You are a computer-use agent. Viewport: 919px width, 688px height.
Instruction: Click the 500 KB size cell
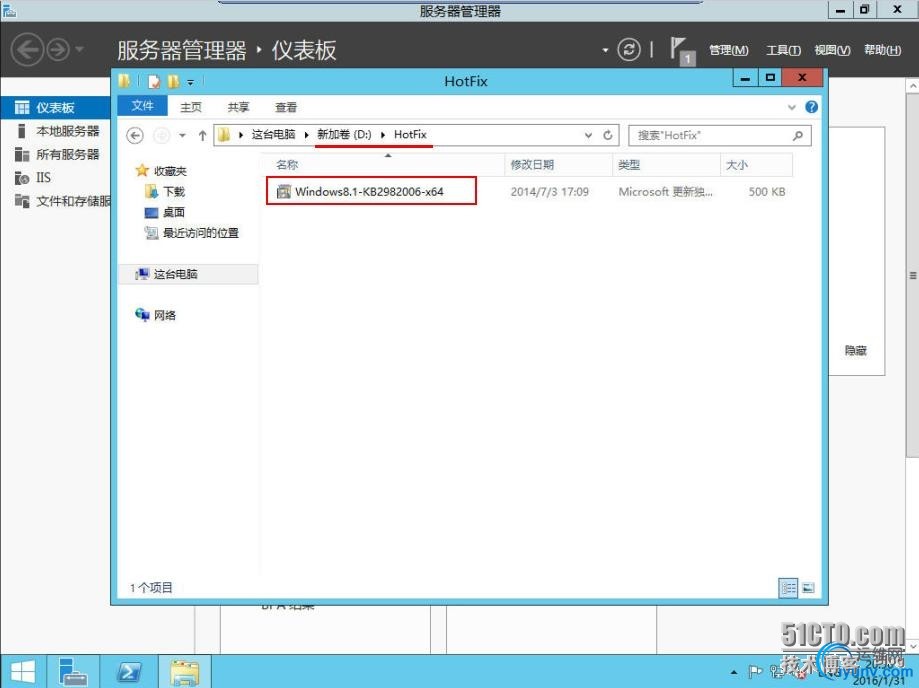(767, 192)
